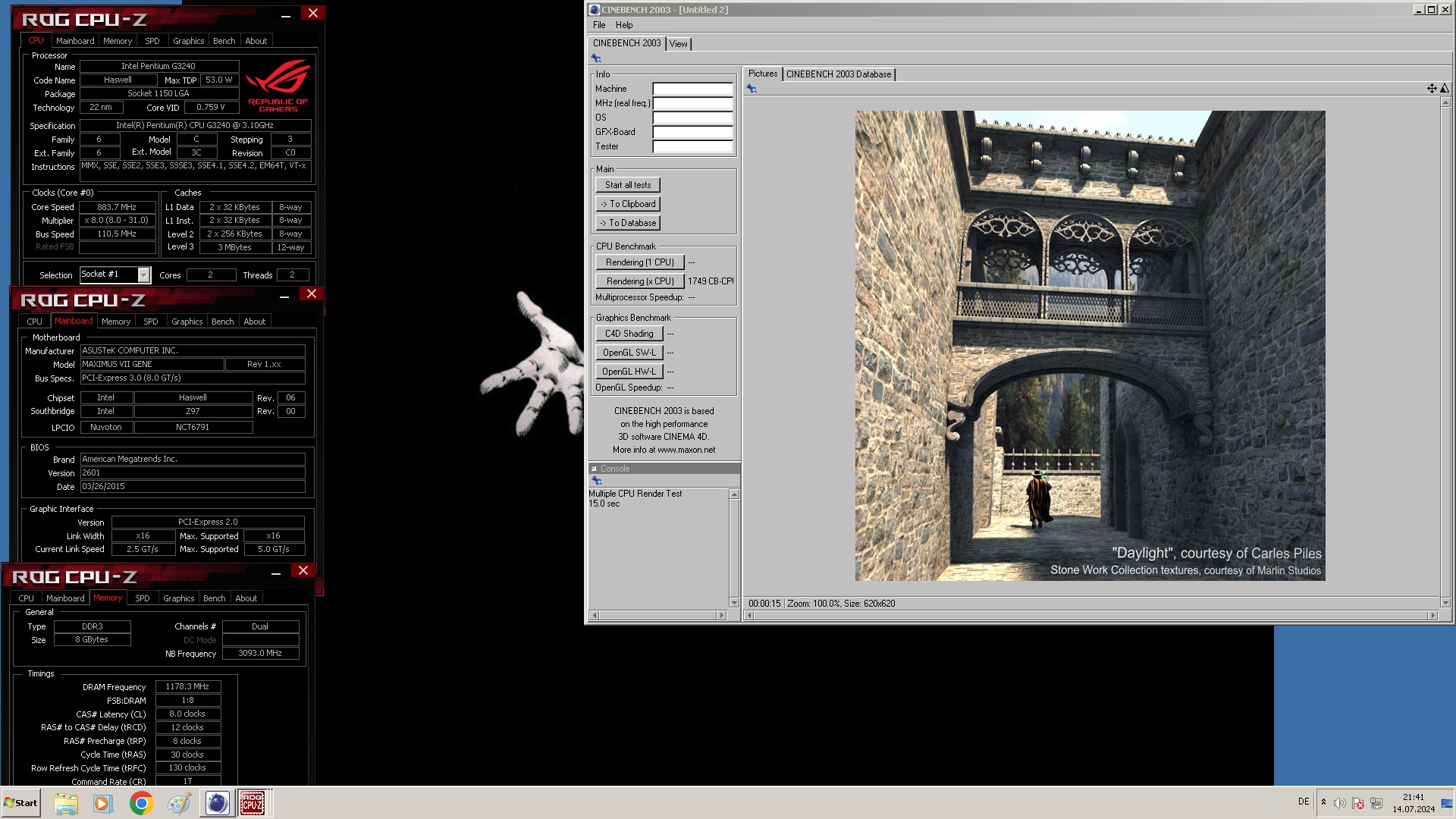The height and width of the screenshot is (819, 1456).
Task: Collapse the Console panel header square
Action: (x=595, y=469)
